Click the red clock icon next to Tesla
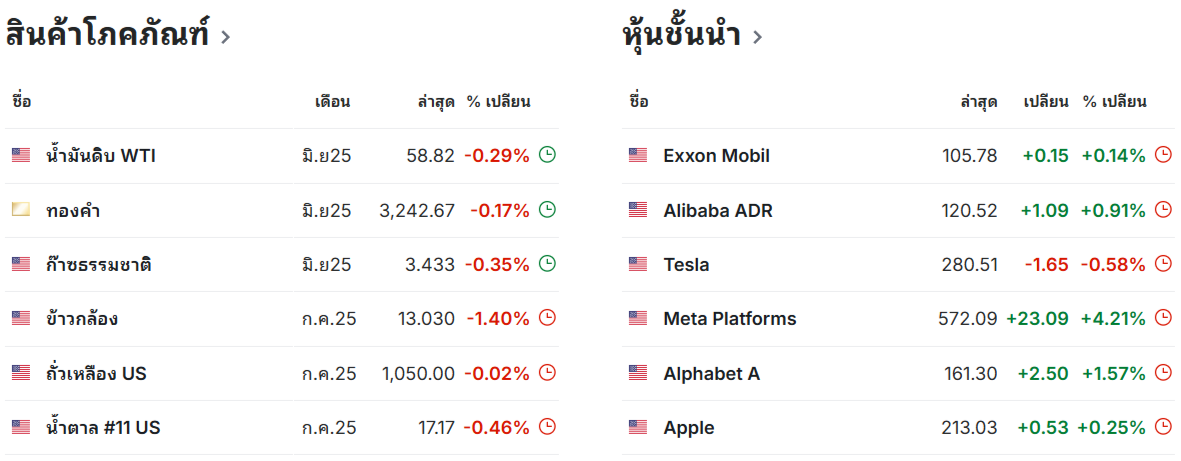This screenshot has height=461, width=1181. (x=1164, y=264)
